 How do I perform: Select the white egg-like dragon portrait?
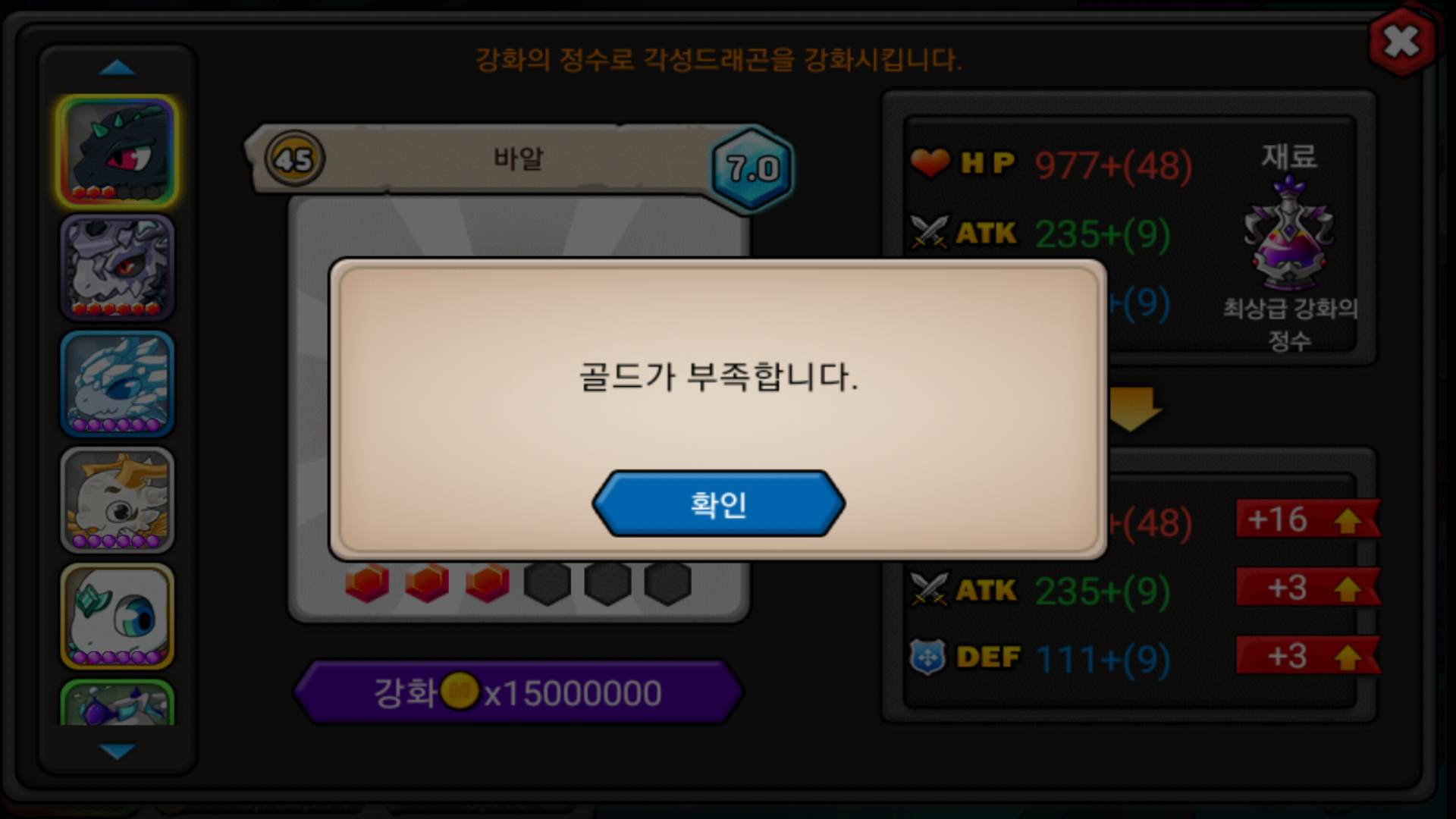click(x=118, y=616)
